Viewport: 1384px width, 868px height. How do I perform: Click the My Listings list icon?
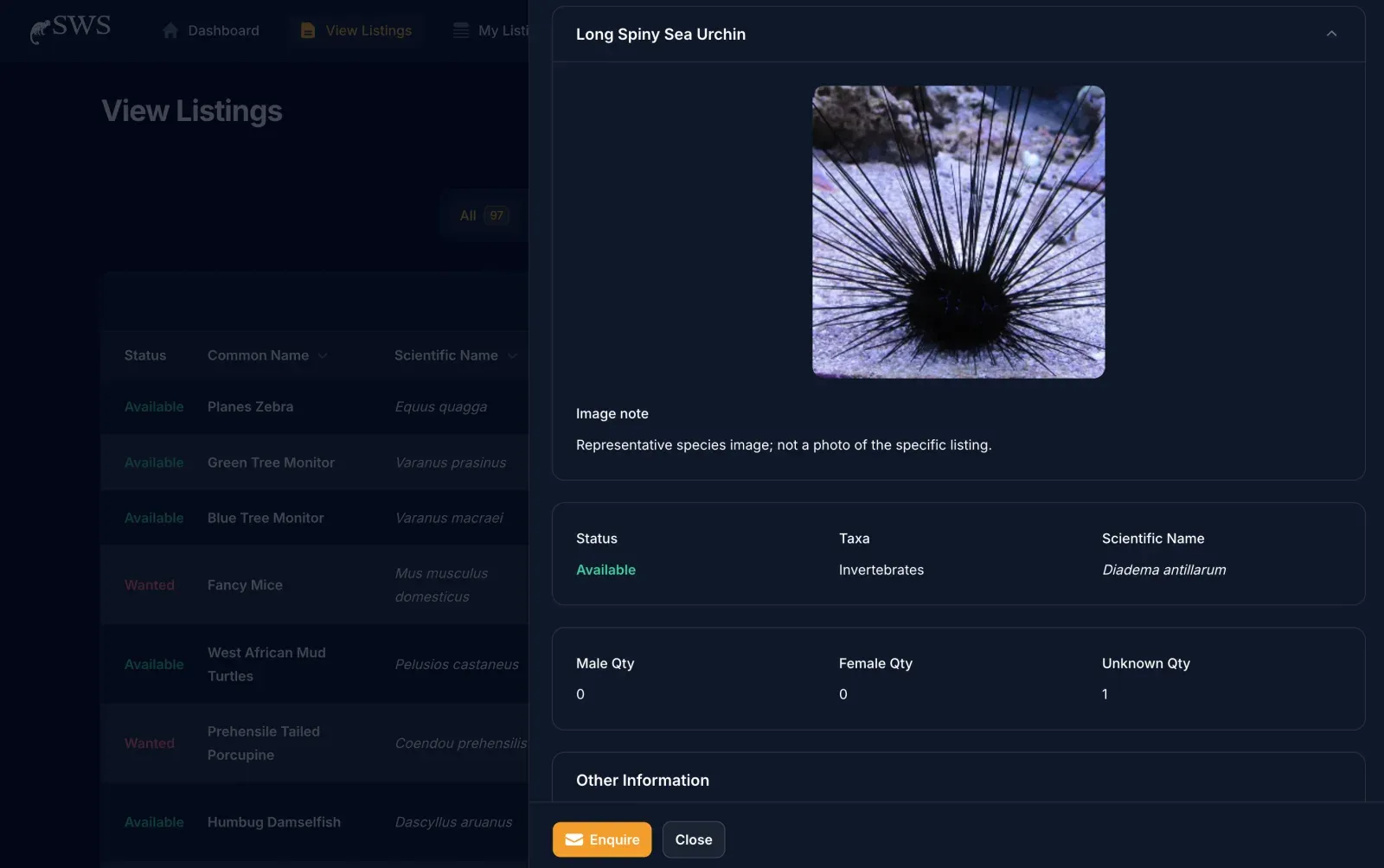[x=461, y=31]
